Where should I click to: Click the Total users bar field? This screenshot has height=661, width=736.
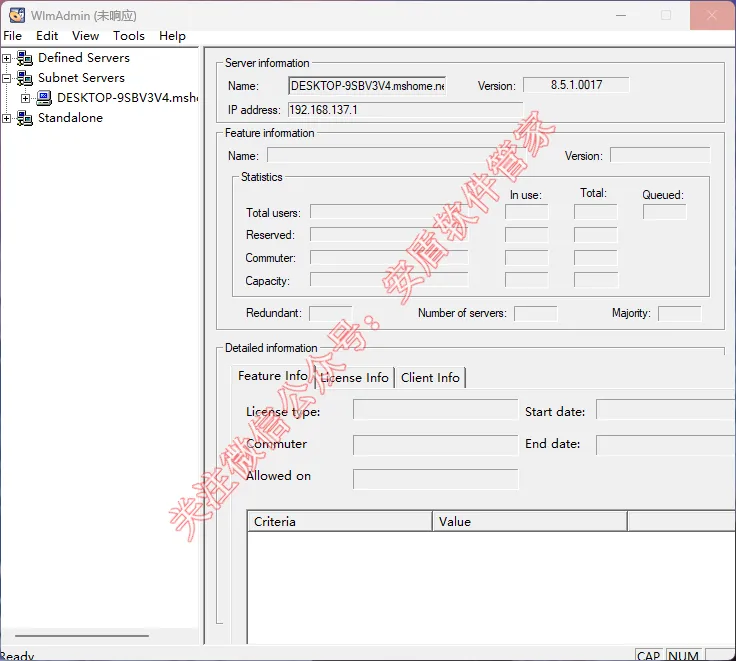click(x=389, y=212)
